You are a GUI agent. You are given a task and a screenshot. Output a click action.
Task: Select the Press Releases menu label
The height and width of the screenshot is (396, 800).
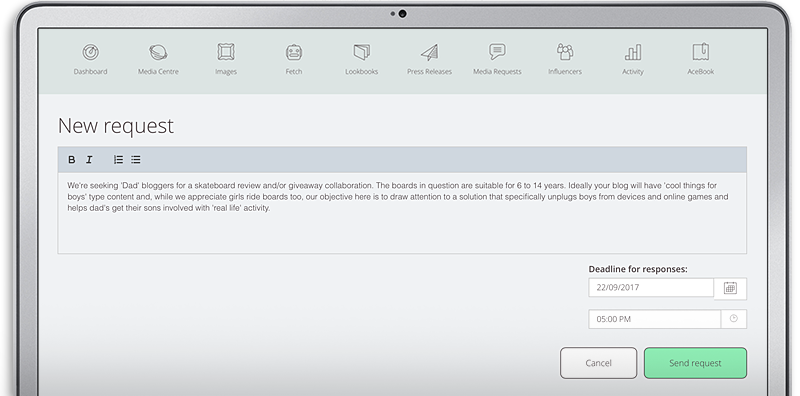click(x=430, y=72)
